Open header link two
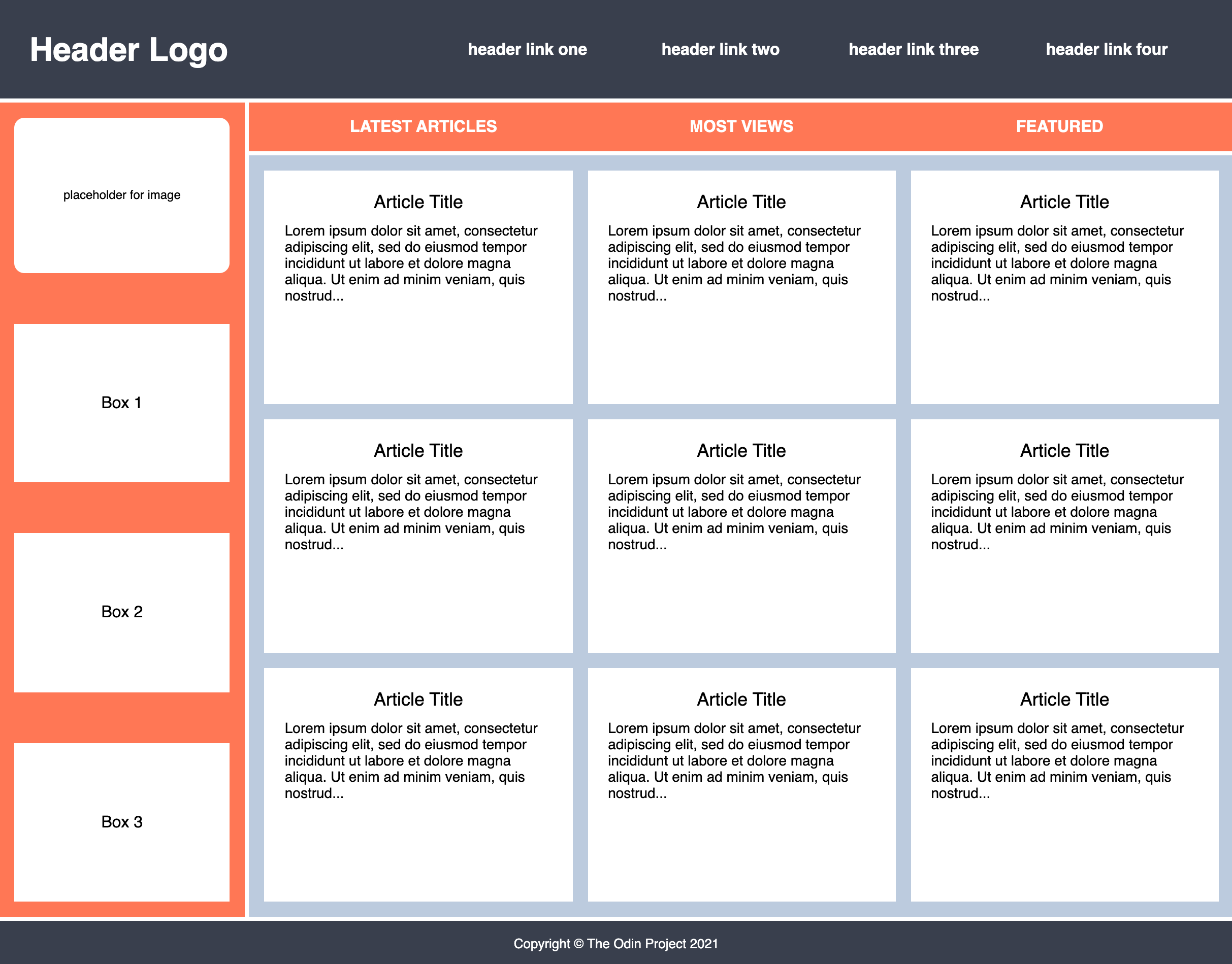The image size is (1232, 964). click(x=720, y=50)
